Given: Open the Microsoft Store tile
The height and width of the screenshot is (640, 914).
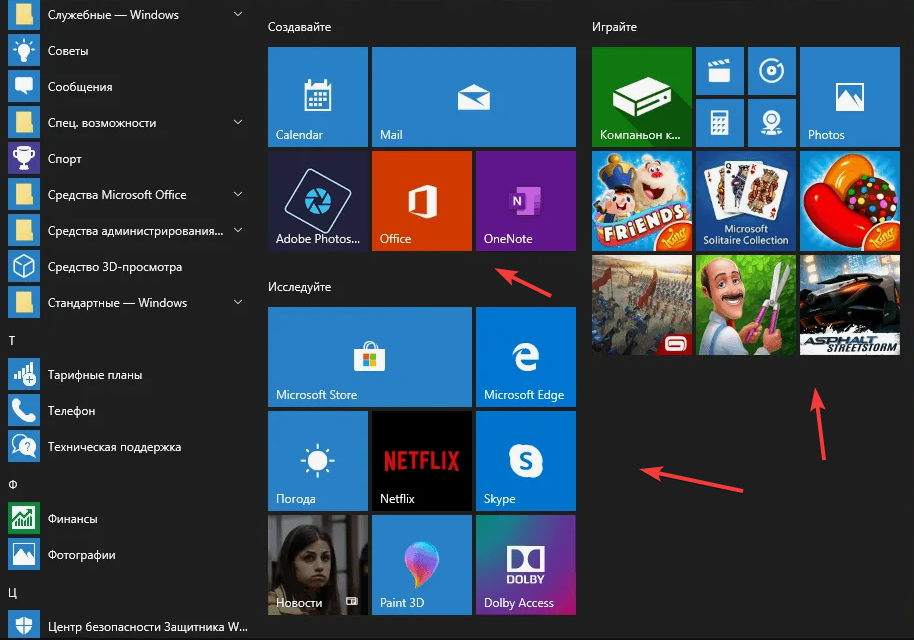Looking at the screenshot, I should [370, 357].
